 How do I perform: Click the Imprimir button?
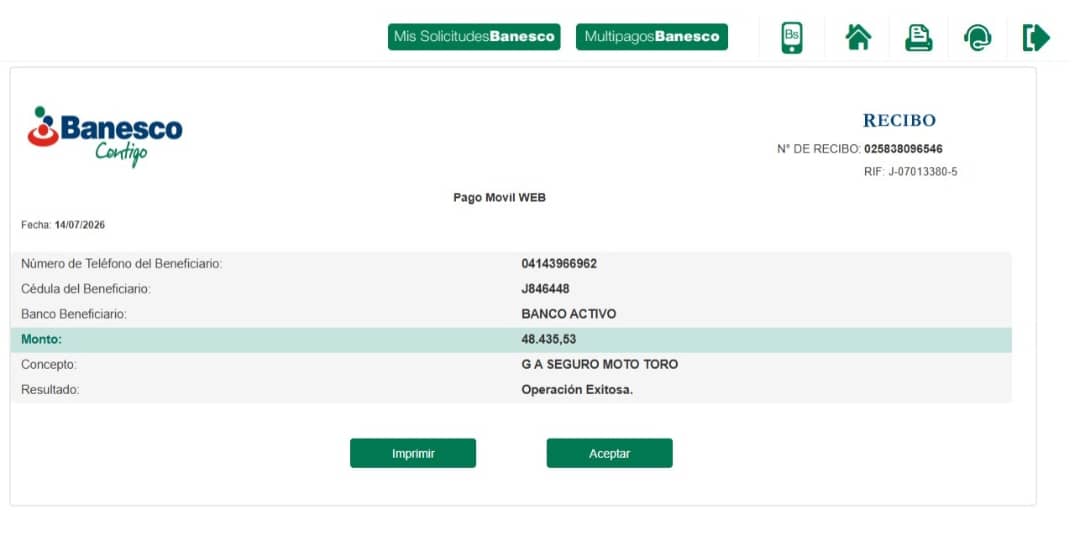coord(413,453)
